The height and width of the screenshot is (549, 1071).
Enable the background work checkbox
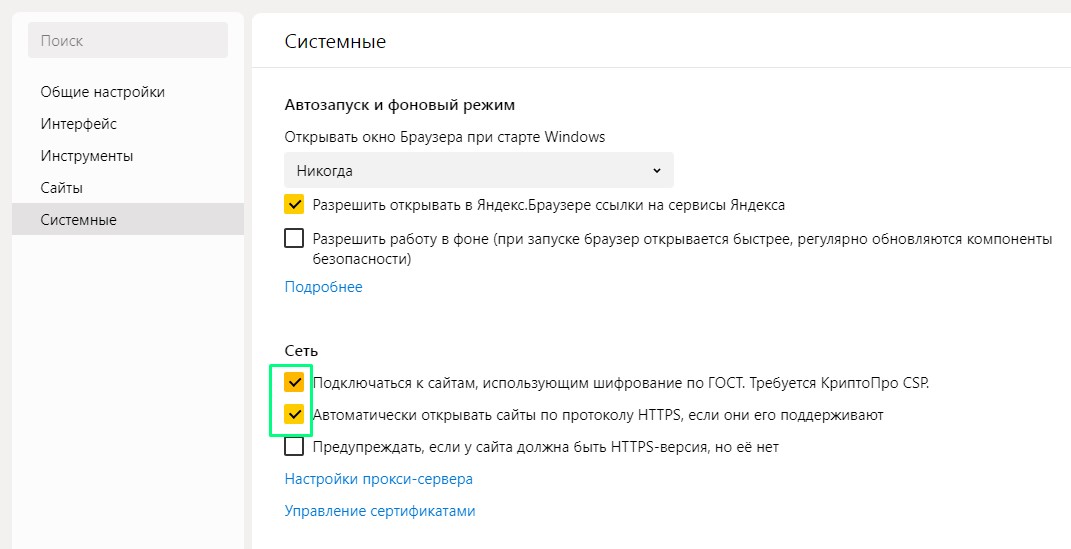pyautogui.click(x=294, y=238)
